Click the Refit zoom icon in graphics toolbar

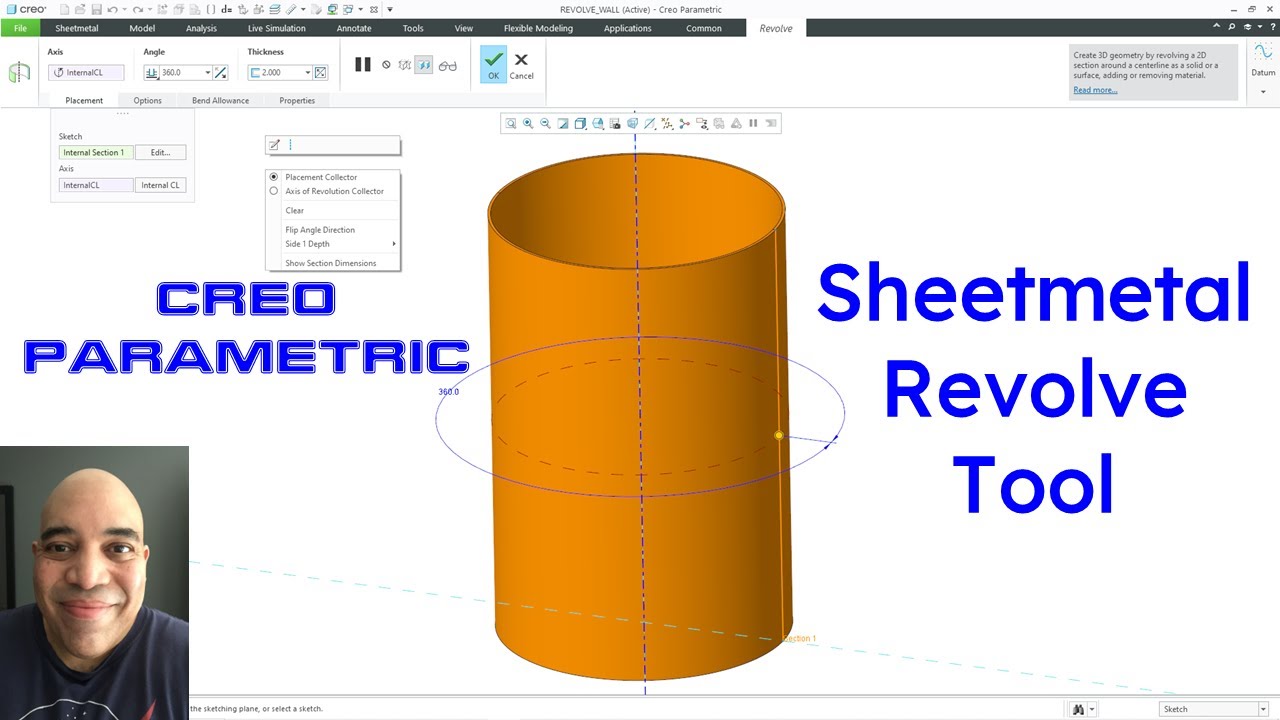pos(511,123)
